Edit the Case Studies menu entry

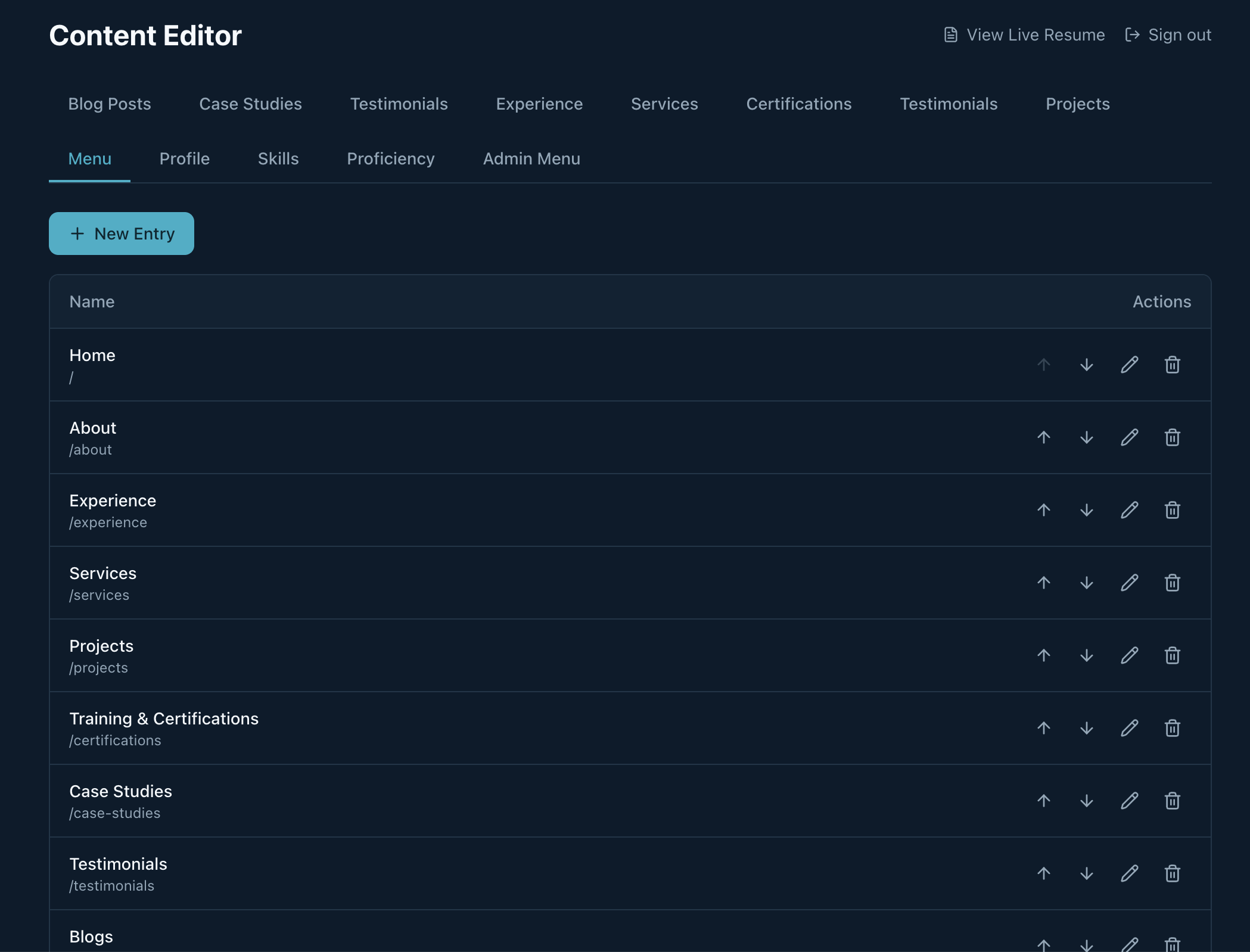(x=1130, y=801)
